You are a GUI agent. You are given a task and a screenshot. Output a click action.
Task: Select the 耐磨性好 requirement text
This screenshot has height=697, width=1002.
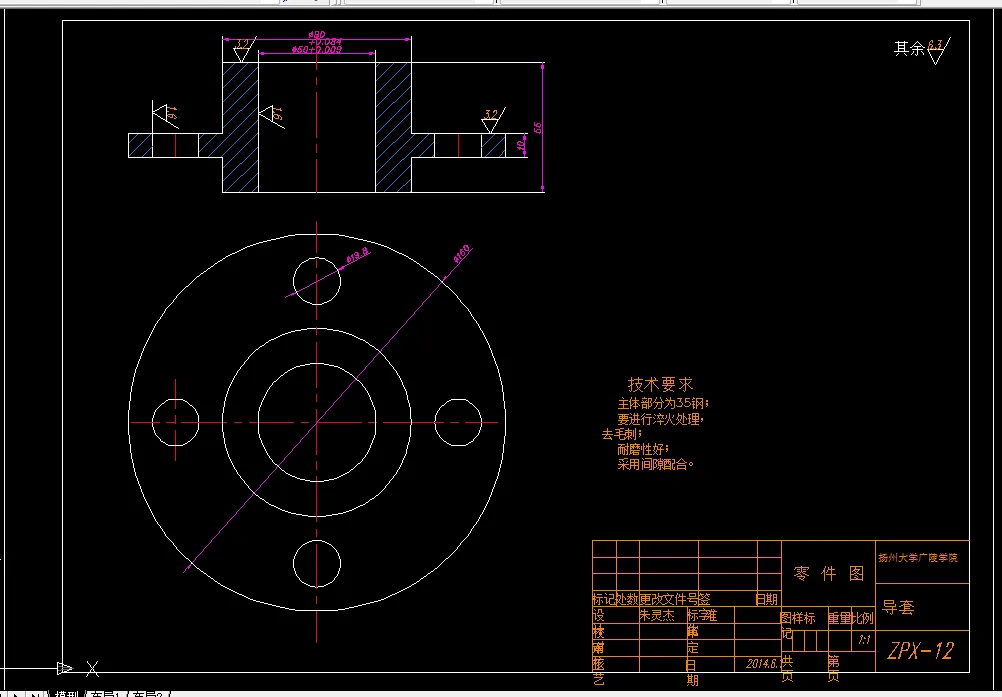[643, 450]
